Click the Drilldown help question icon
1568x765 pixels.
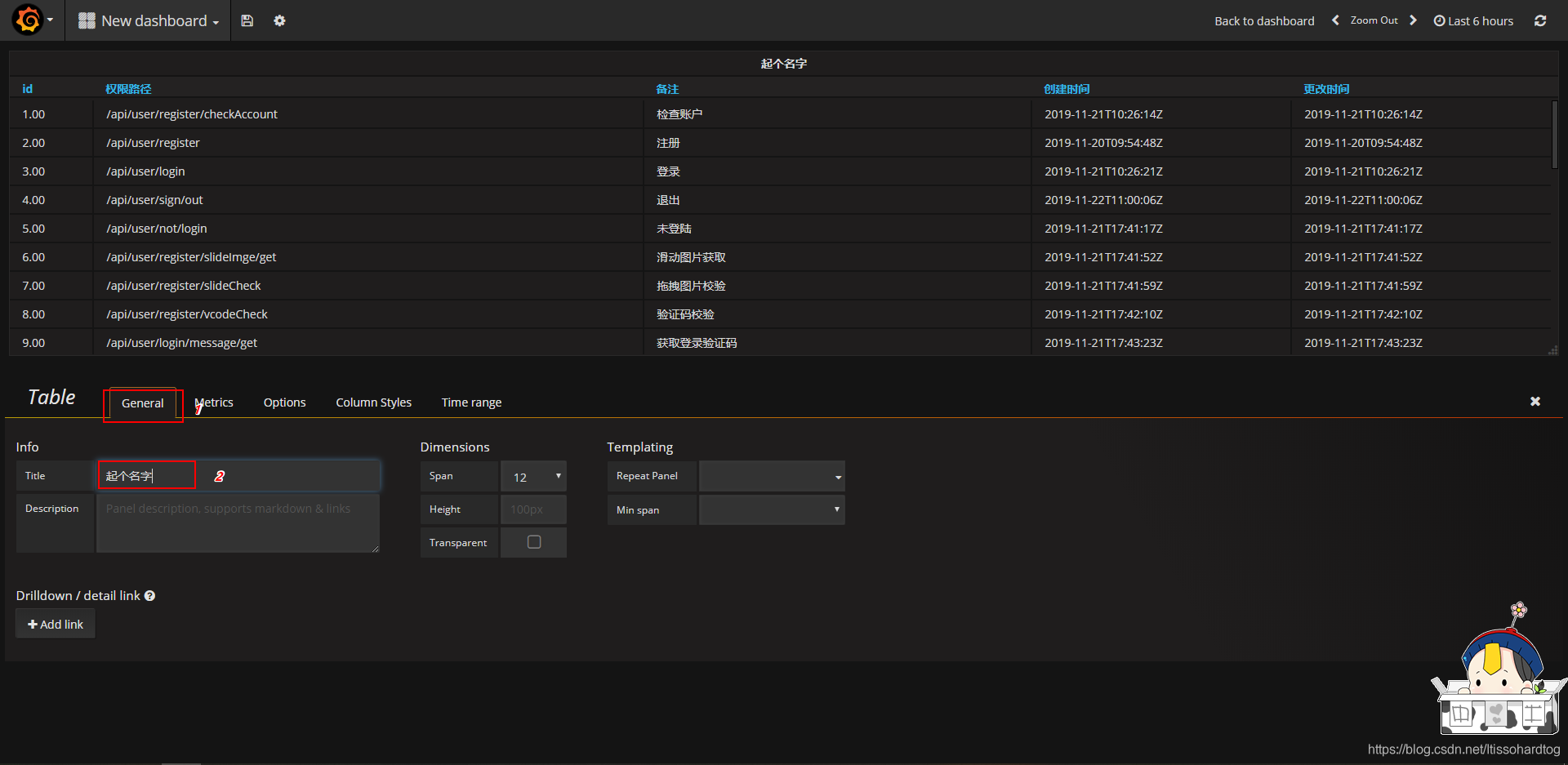pyautogui.click(x=150, y=596)
